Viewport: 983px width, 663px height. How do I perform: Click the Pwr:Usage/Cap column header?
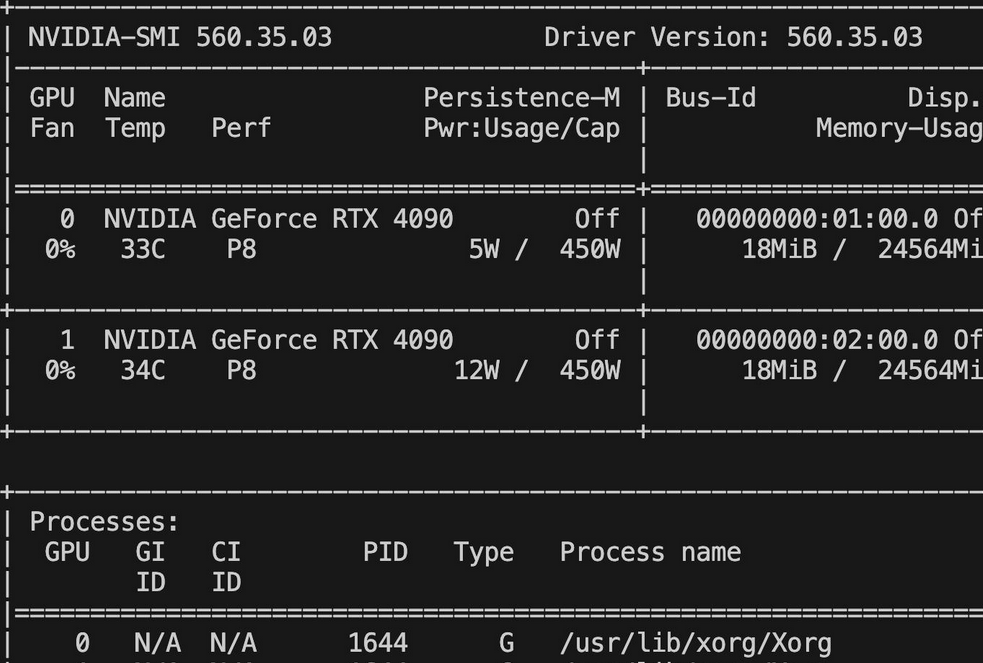pyautogui.click(x=522, y=129)
